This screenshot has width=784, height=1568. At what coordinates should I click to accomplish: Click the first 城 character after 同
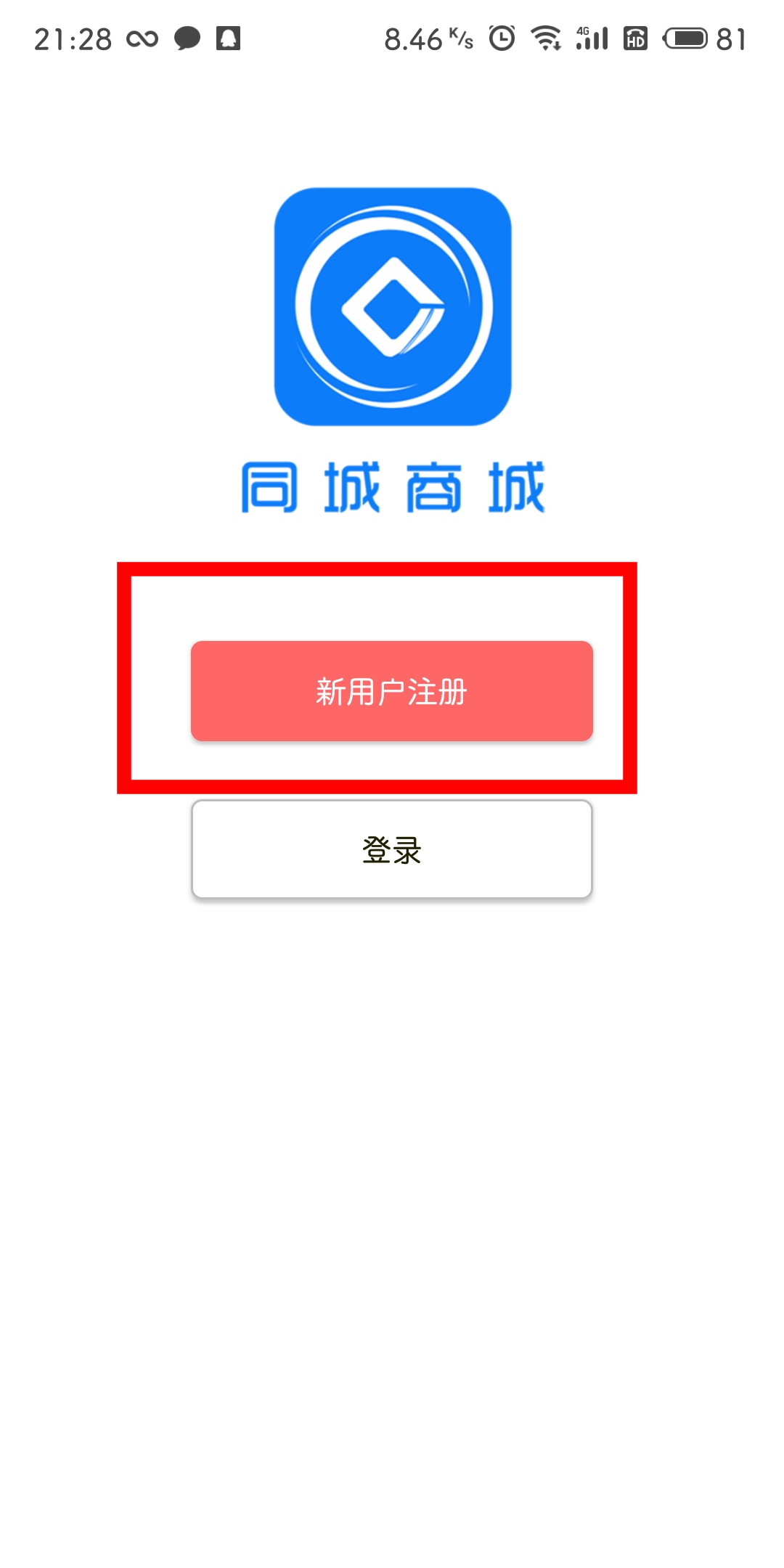coord(351,487)
